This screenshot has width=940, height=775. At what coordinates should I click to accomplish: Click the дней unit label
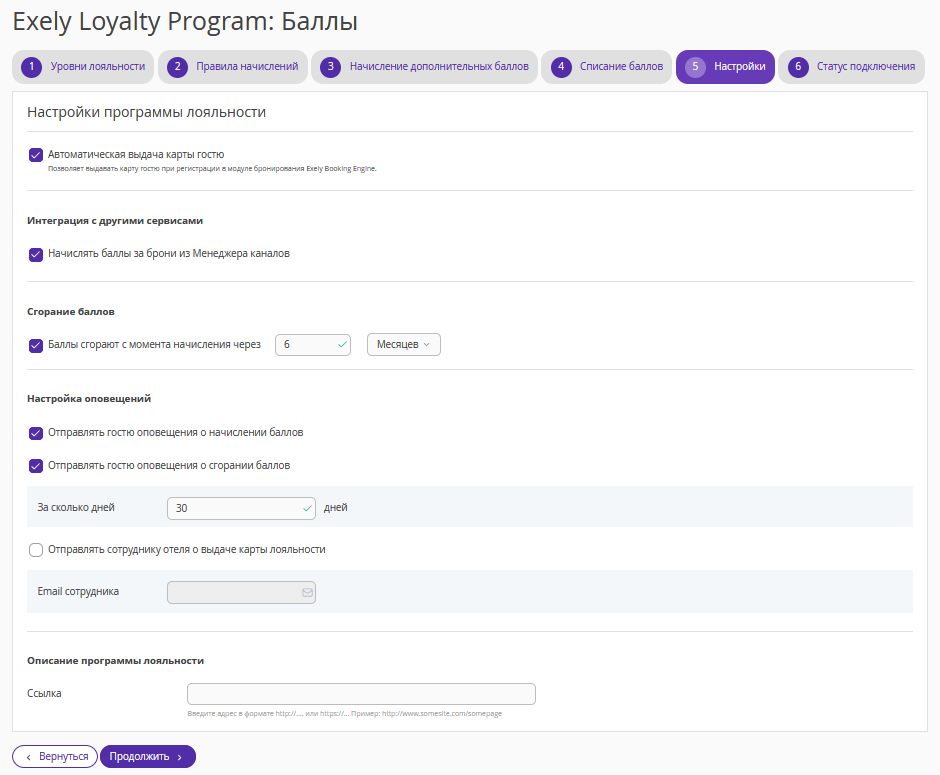[x=336, y=508]
